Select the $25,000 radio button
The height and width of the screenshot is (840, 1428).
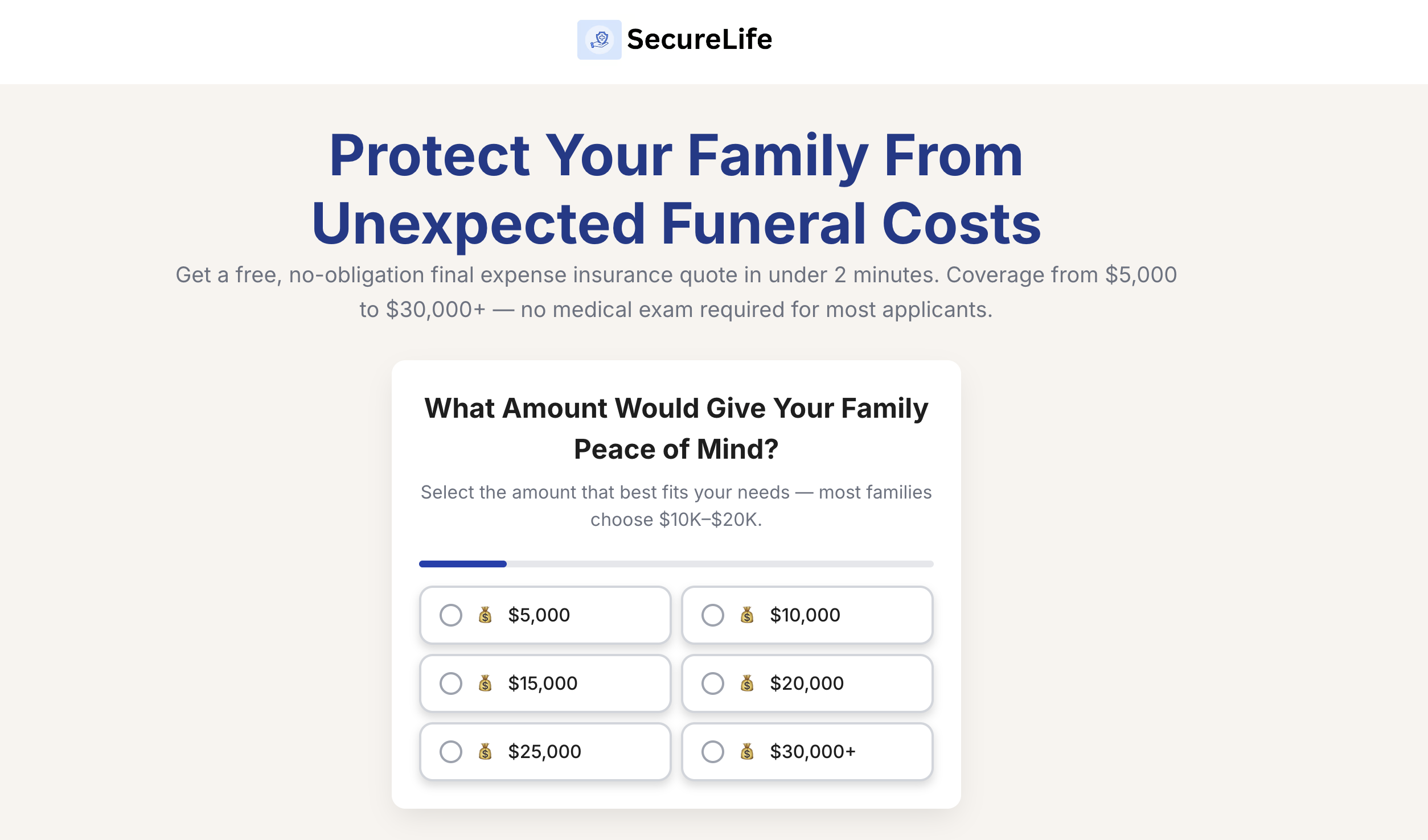451,752
